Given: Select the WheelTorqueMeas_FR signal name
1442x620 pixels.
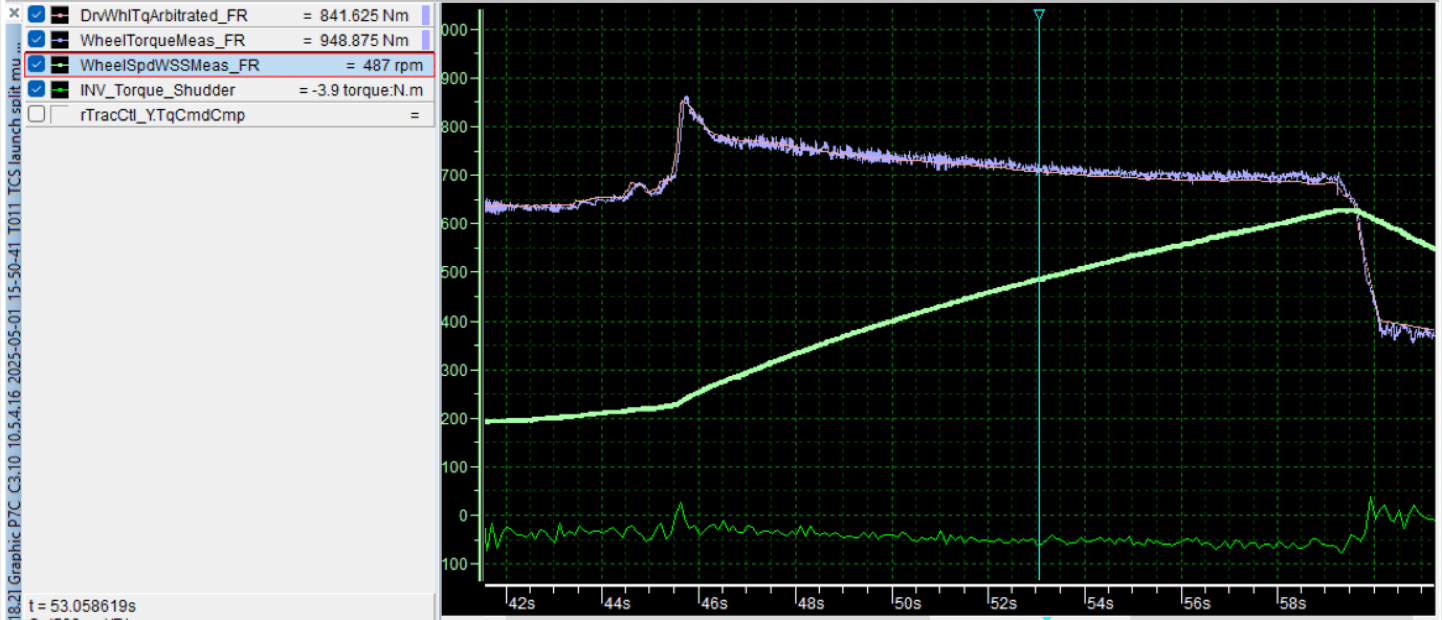Looking at the screenshot, I should [x=162, y=41].
